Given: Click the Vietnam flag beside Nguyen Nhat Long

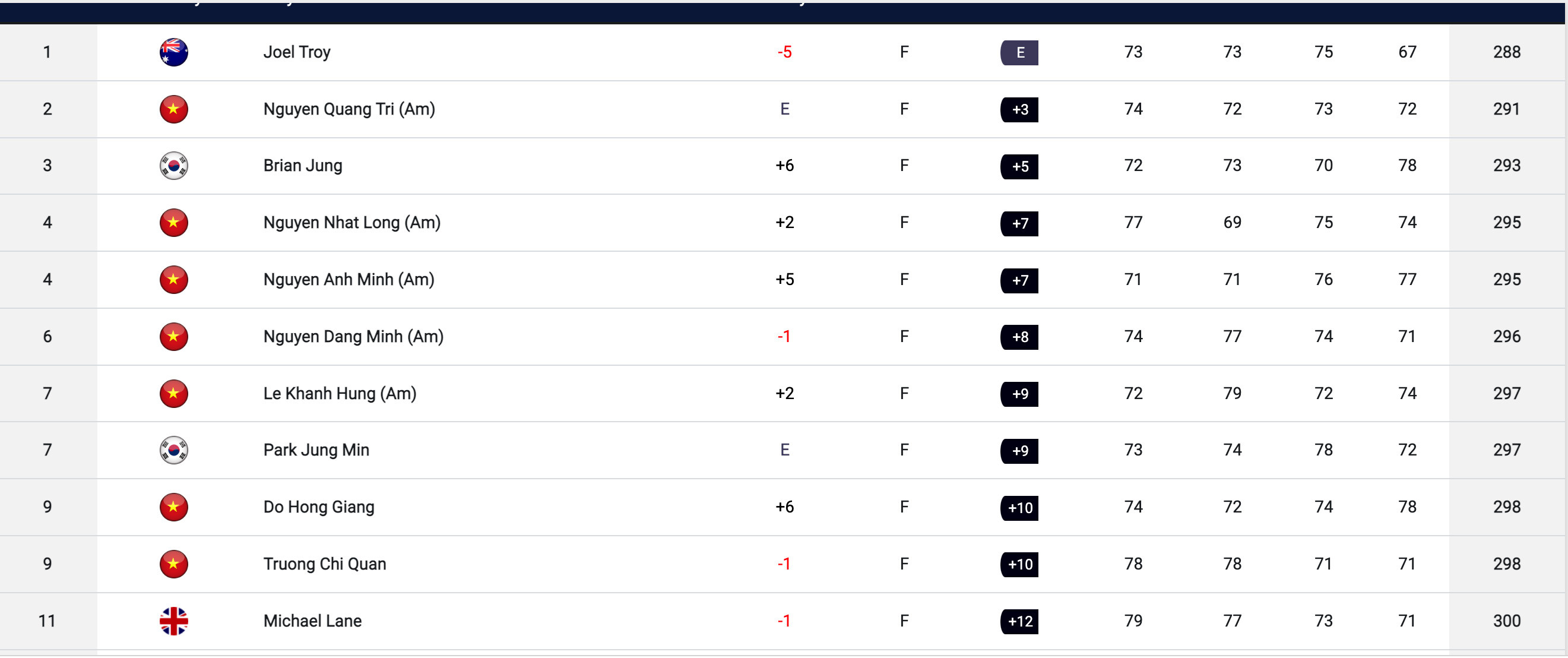Looking at the screenshot, I should pos(173,223).
